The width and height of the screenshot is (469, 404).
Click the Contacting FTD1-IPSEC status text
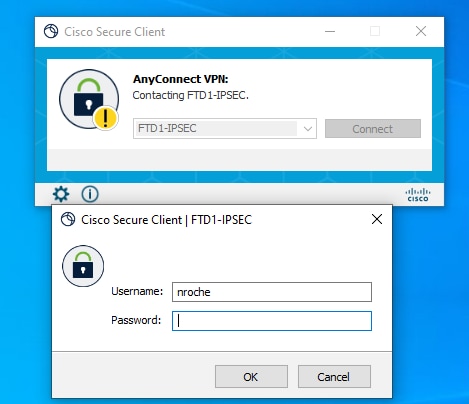(191, 95)
